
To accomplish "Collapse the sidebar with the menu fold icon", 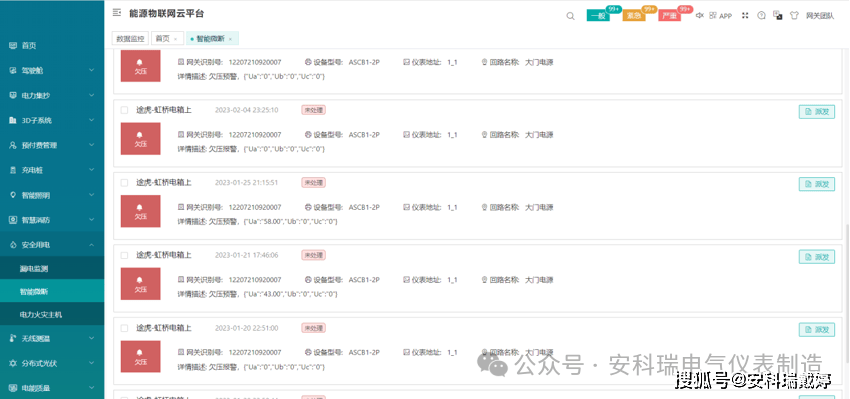I will [x=117, y=13].
